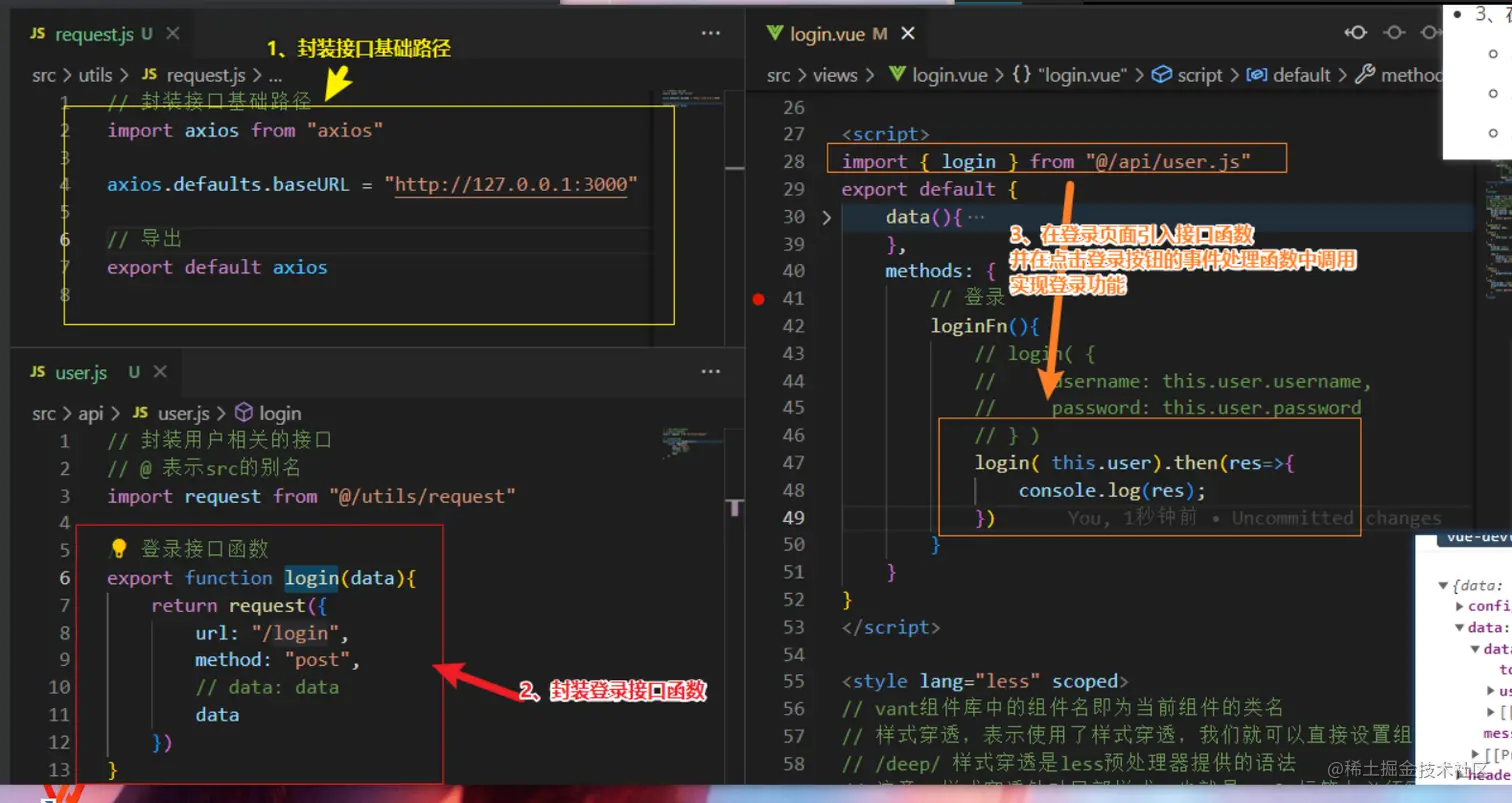Image resolution: width=1512 pixels, height=803 pixels.
Task: Click the cube icon before login breadcrumb in user.js
Action: [243, 413]
